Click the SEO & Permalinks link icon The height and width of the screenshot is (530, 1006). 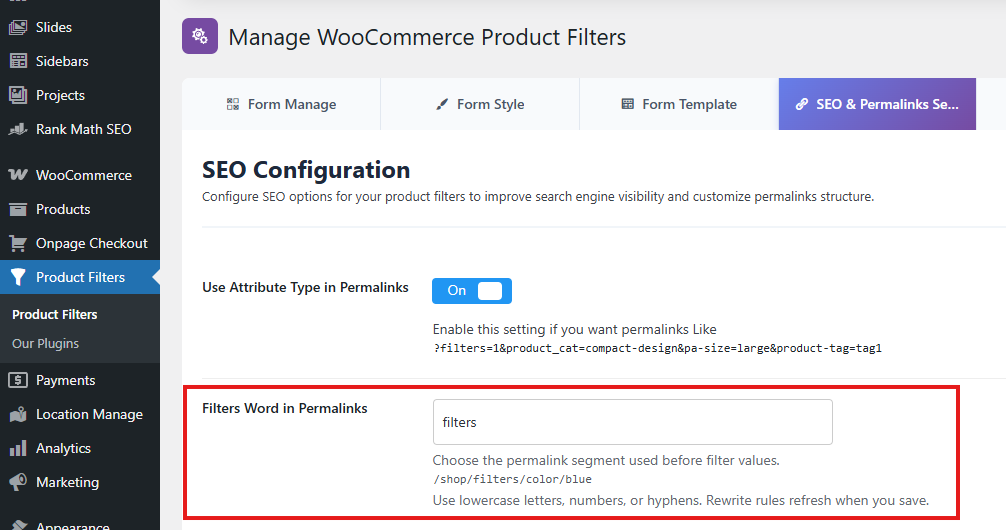coord(802,104)
